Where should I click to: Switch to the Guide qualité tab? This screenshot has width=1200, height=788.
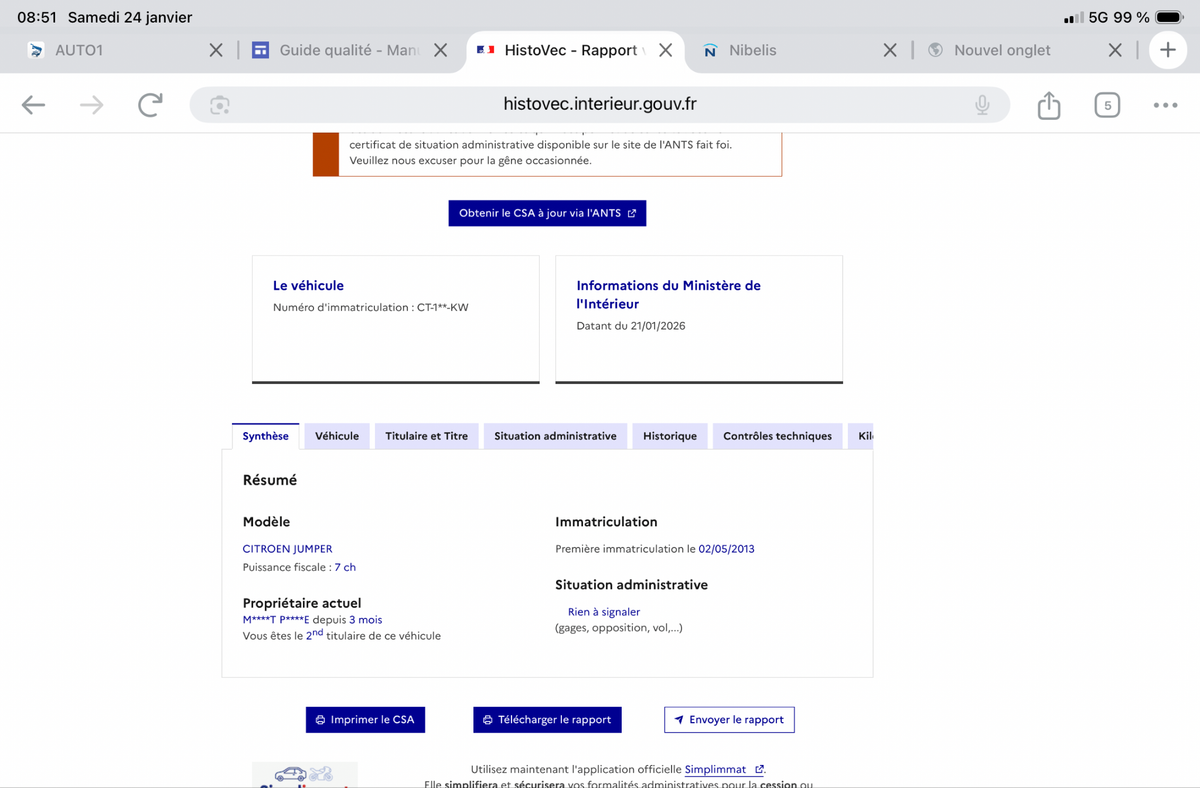coord(340,50)
